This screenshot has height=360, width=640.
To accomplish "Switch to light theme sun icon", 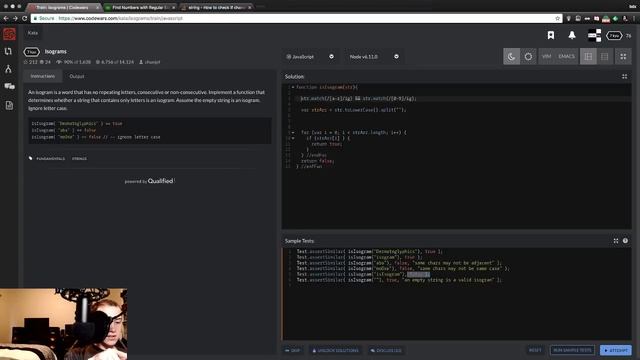I will click(x=528, y=56).
